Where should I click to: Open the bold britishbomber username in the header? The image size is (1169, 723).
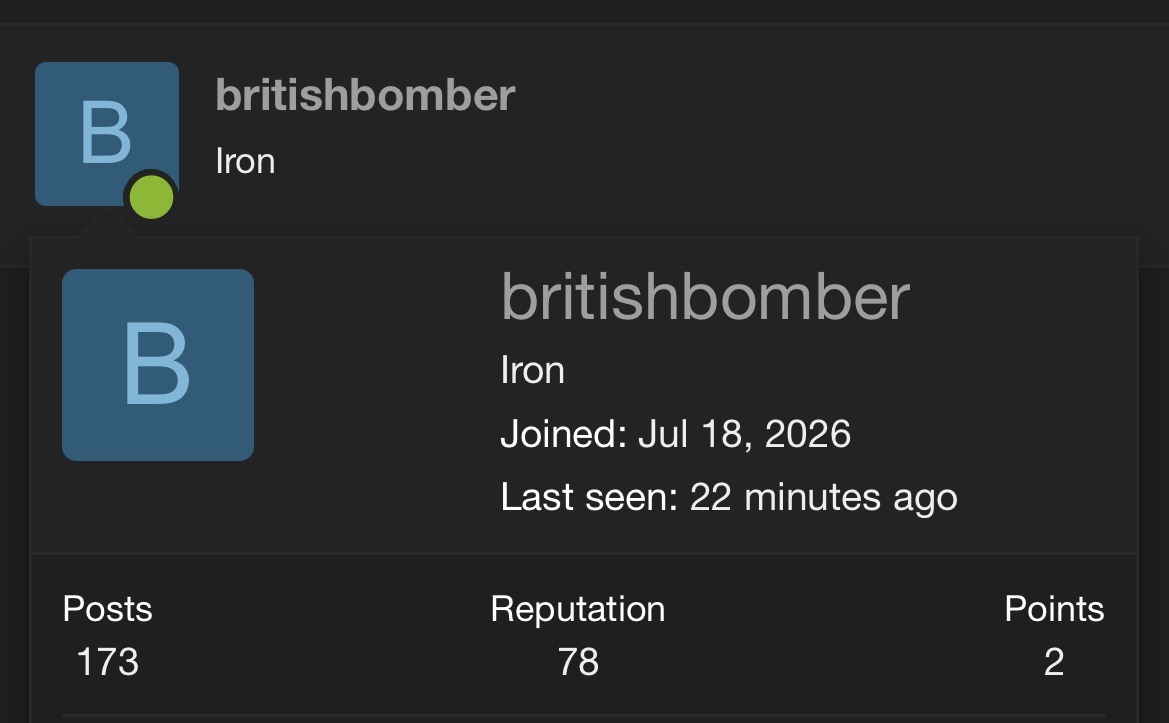(365, 95)
